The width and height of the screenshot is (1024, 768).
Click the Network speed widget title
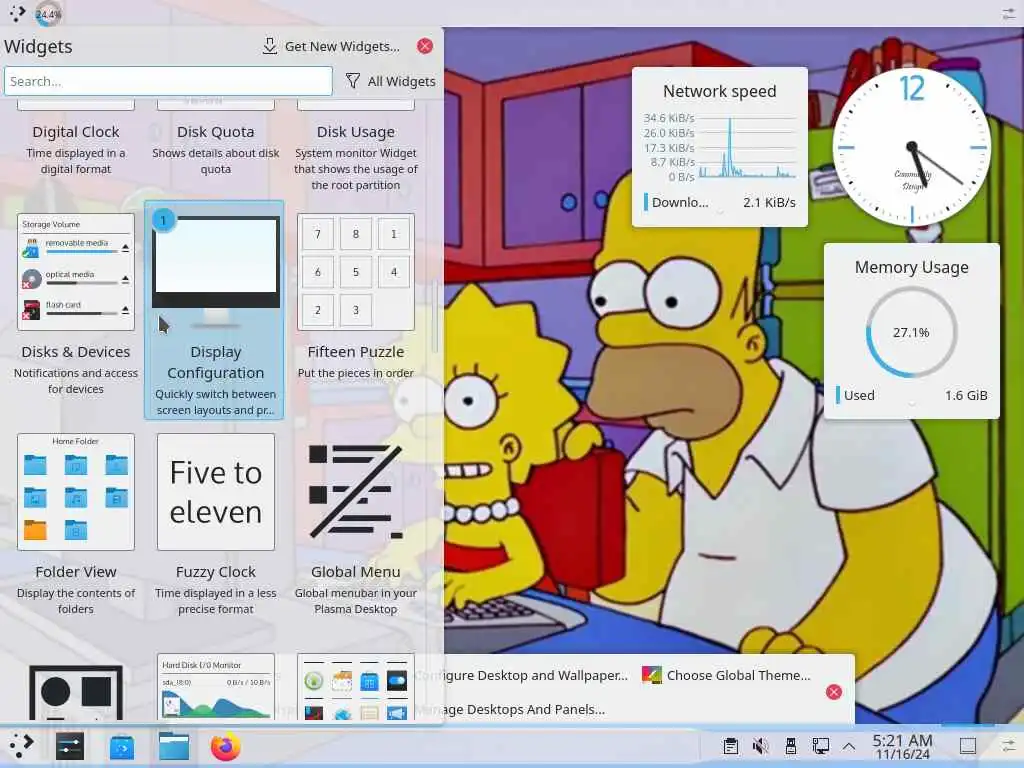tap(720, 91)
